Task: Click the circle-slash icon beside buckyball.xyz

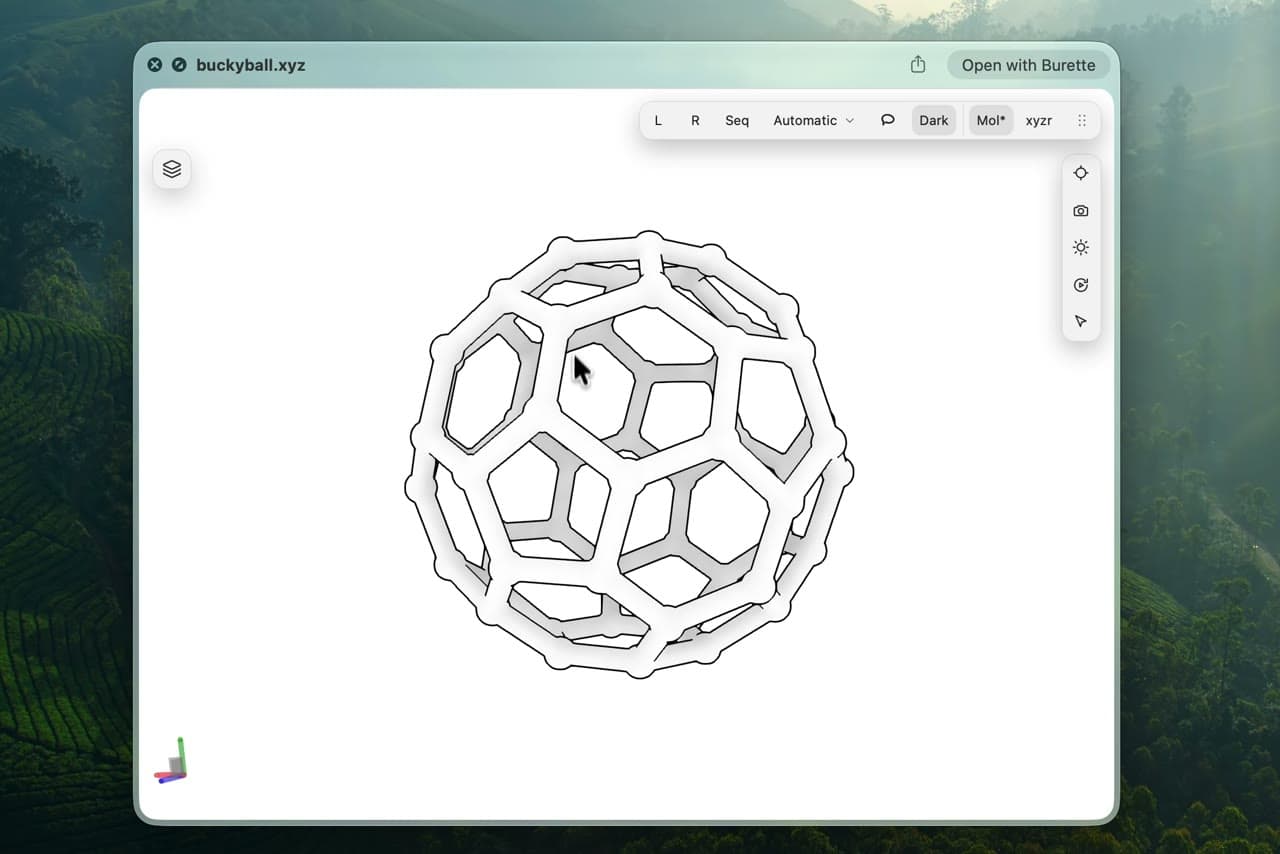Action: (x=179, y=65)
